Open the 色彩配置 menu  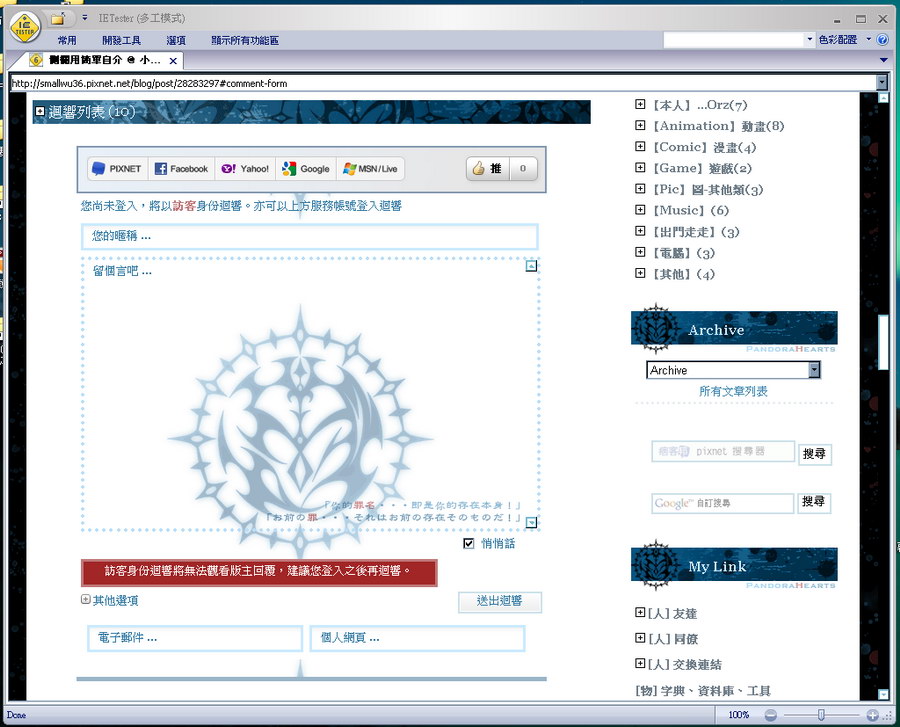[844, 39]
